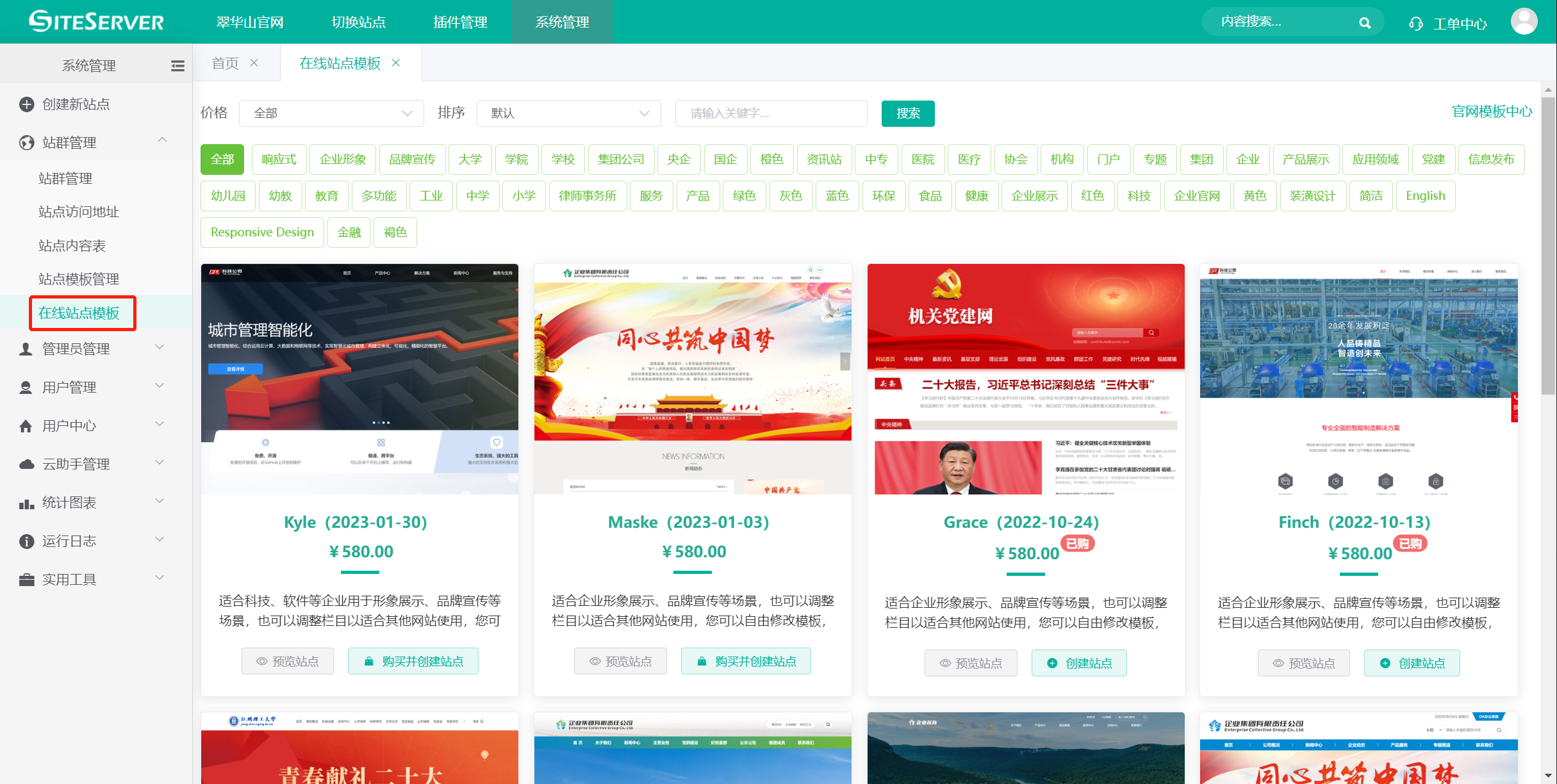
Task: Open the 排序 dropdown showing 默认
Action: [568, 113]
